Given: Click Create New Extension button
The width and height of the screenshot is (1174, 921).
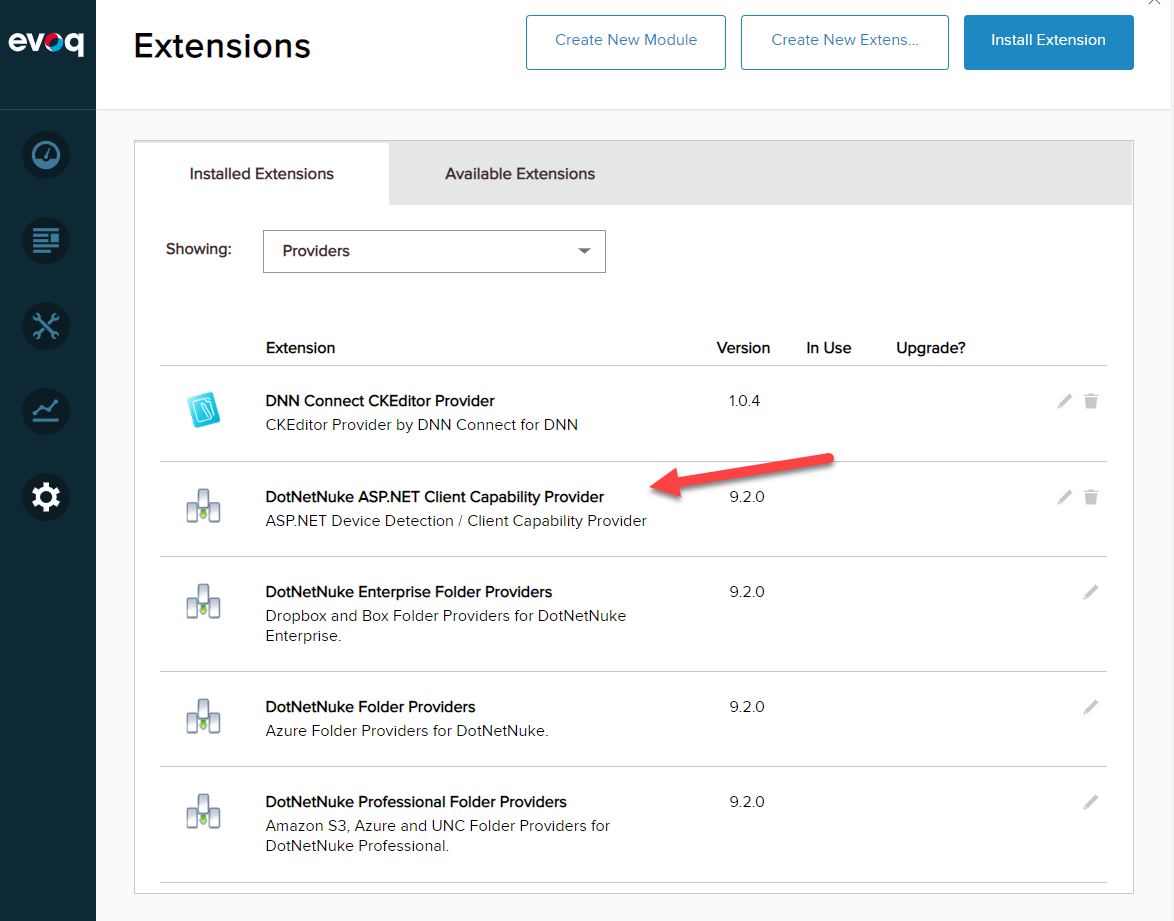Looking at the screenshot, I should point(845,43).
